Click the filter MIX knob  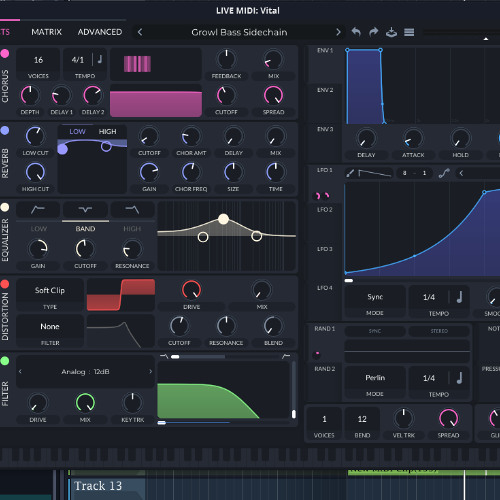pyautogui.click(x=85, y=403)
